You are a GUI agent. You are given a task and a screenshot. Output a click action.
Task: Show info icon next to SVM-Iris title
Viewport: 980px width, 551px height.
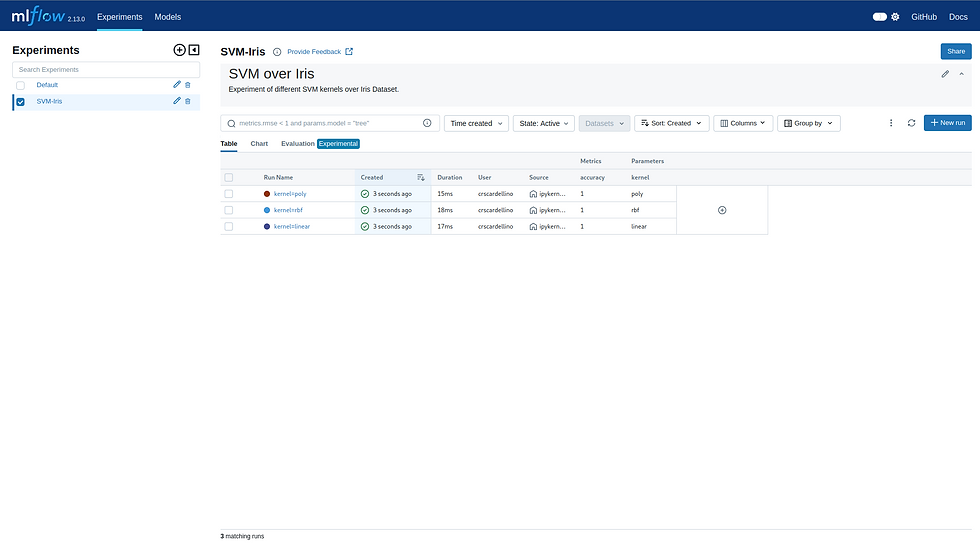[277, 52]
